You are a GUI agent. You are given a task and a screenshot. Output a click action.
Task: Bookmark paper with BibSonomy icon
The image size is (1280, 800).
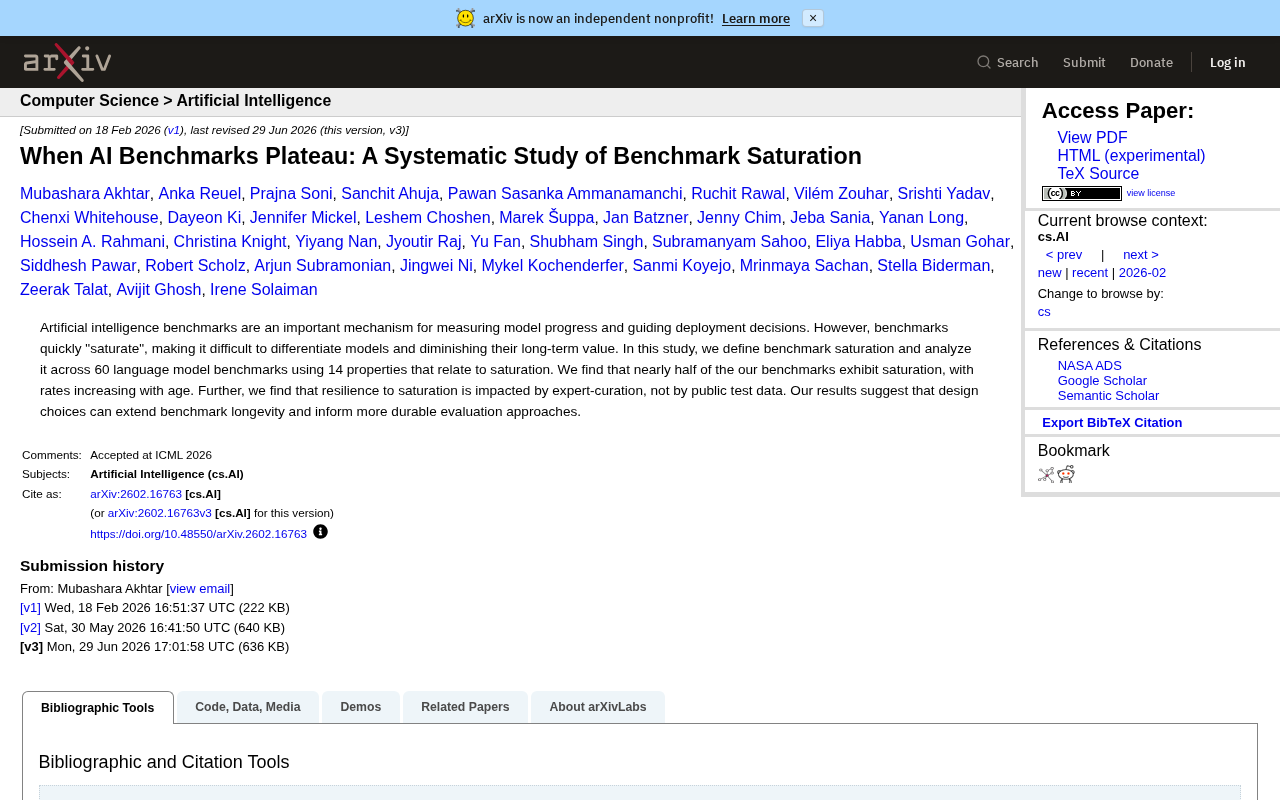1046,474
